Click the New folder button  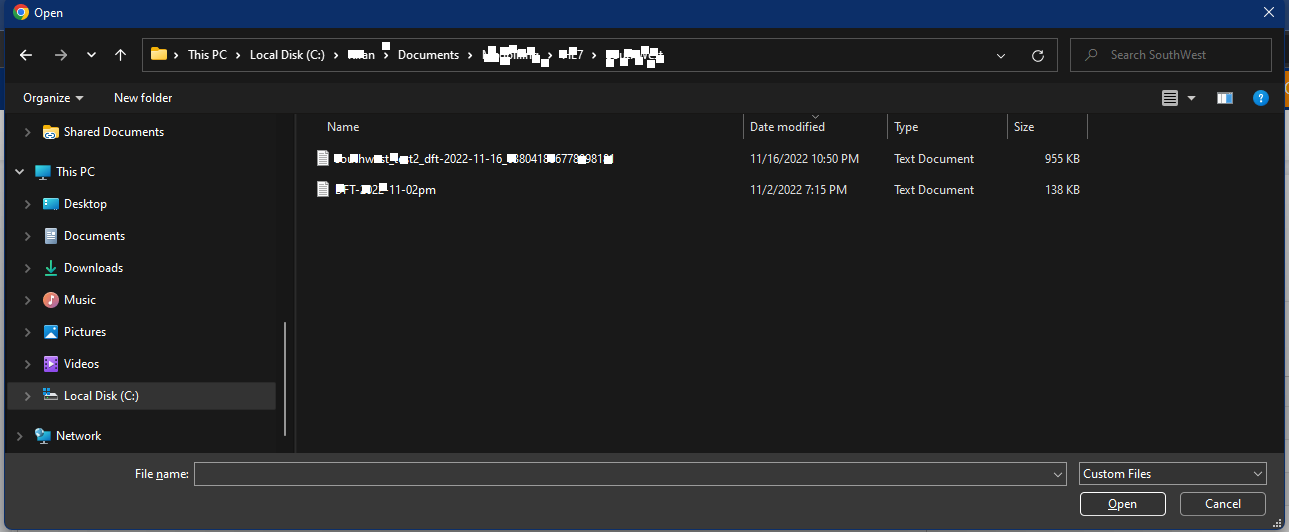tap(143, 98)
